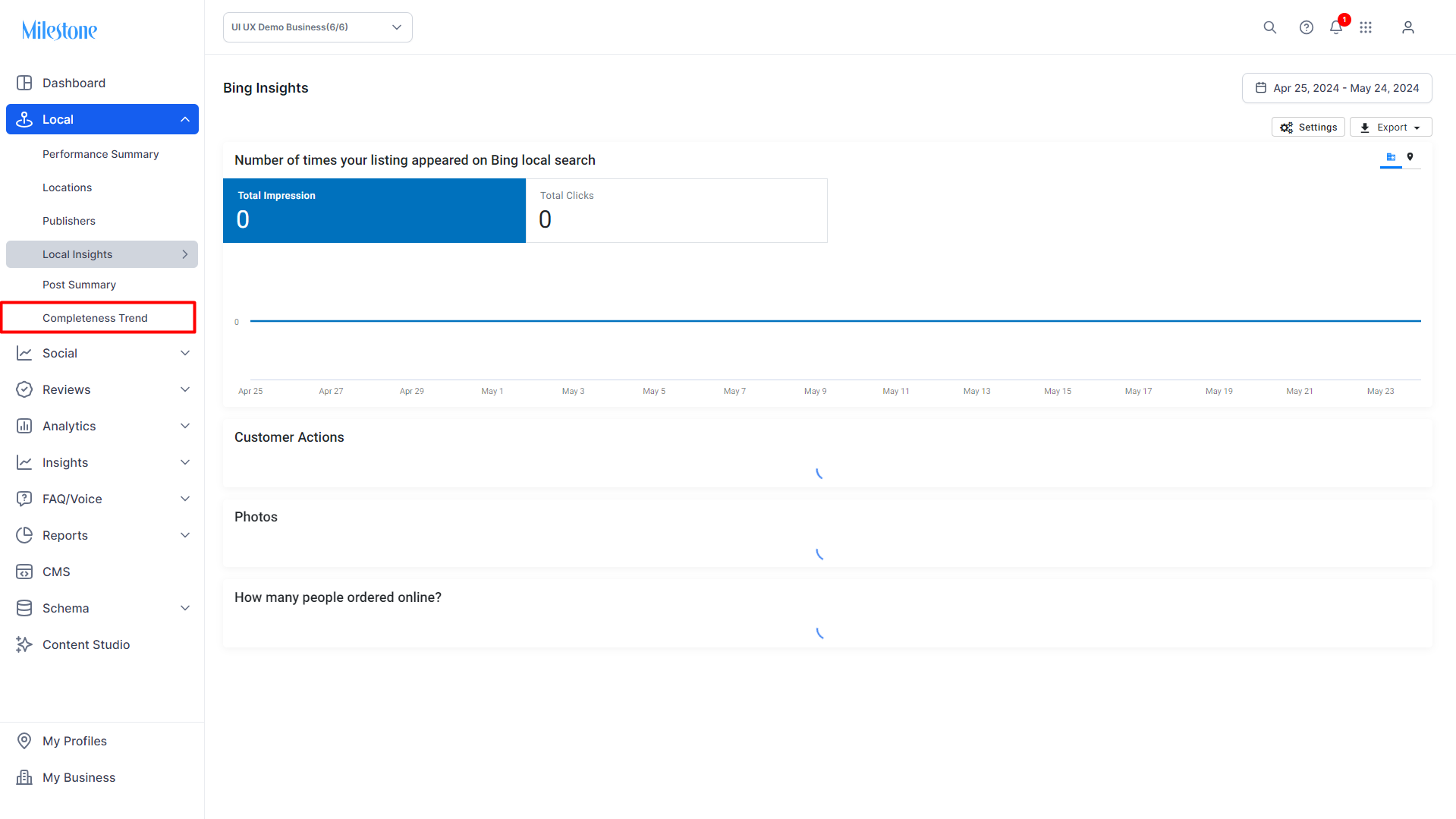
Task: Open My Business link
Action: 79,777
